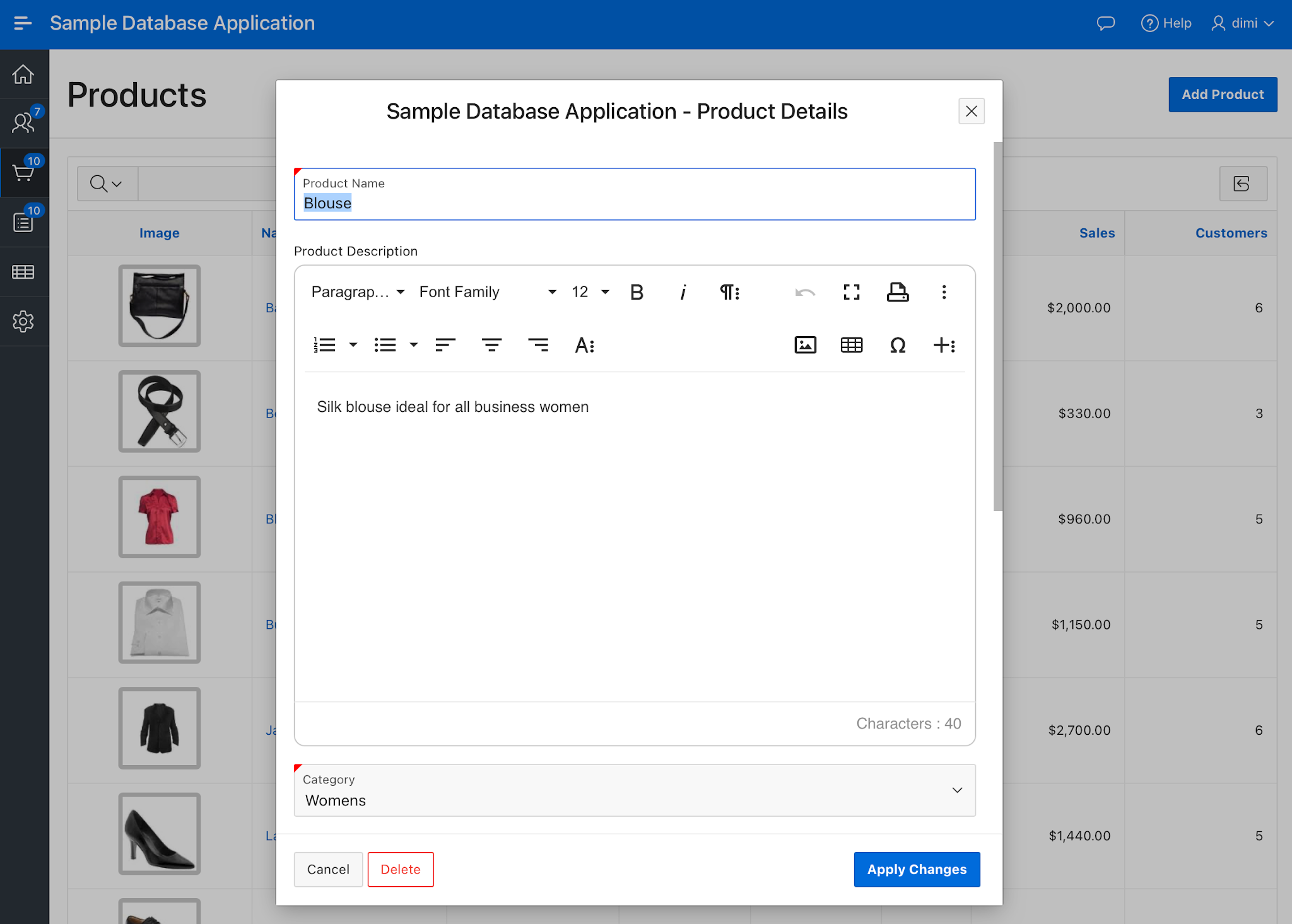Open the cart page from the left sidebar

point(23,172)
